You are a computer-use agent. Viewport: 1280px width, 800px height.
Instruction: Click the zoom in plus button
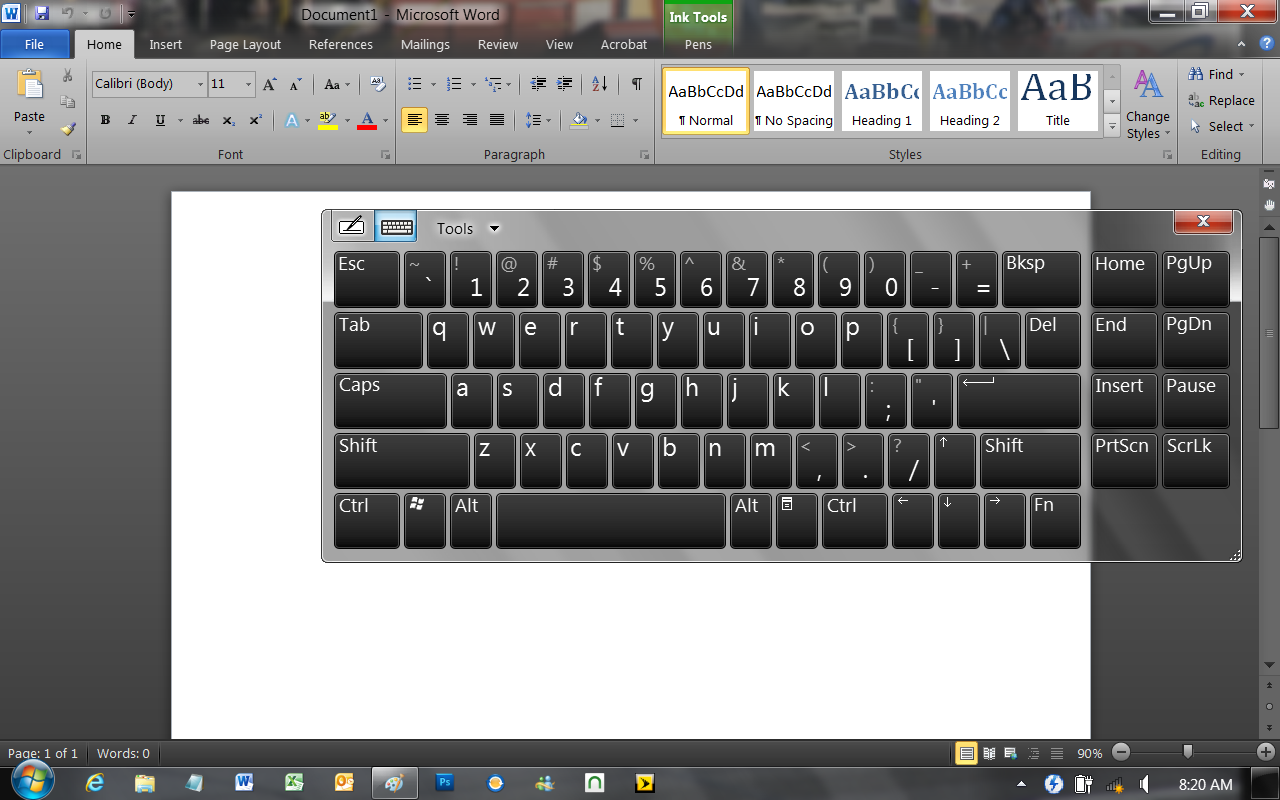point(1266,752)
